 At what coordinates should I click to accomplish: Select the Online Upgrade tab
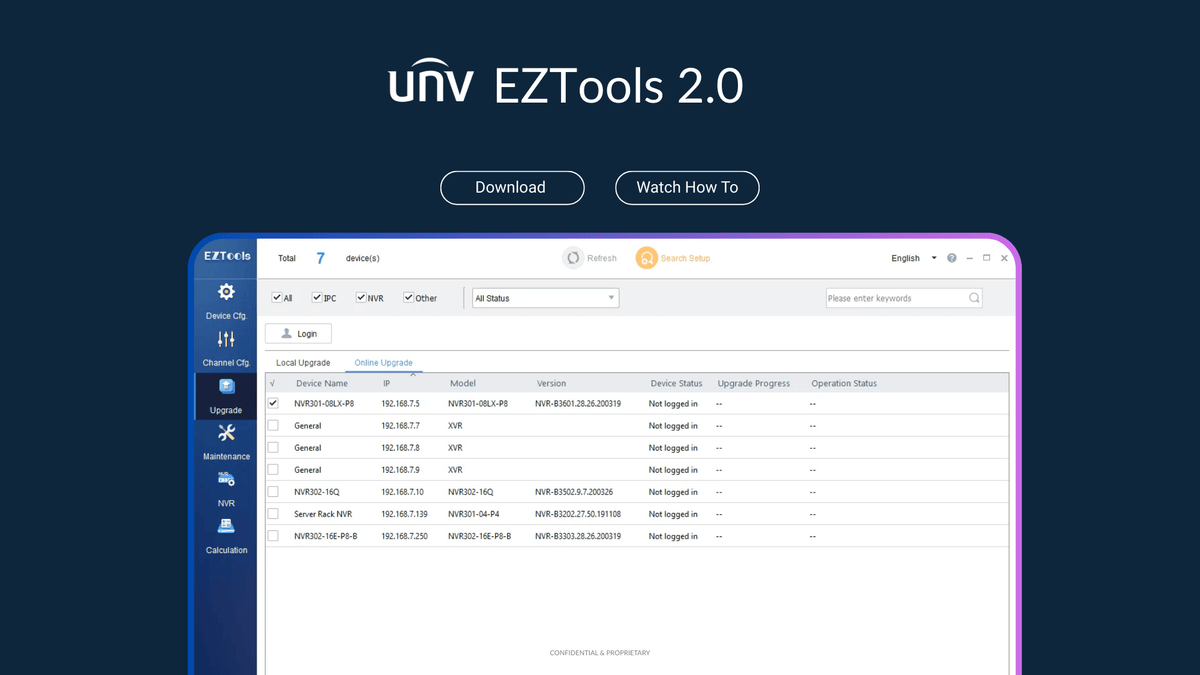pos(383,362)
